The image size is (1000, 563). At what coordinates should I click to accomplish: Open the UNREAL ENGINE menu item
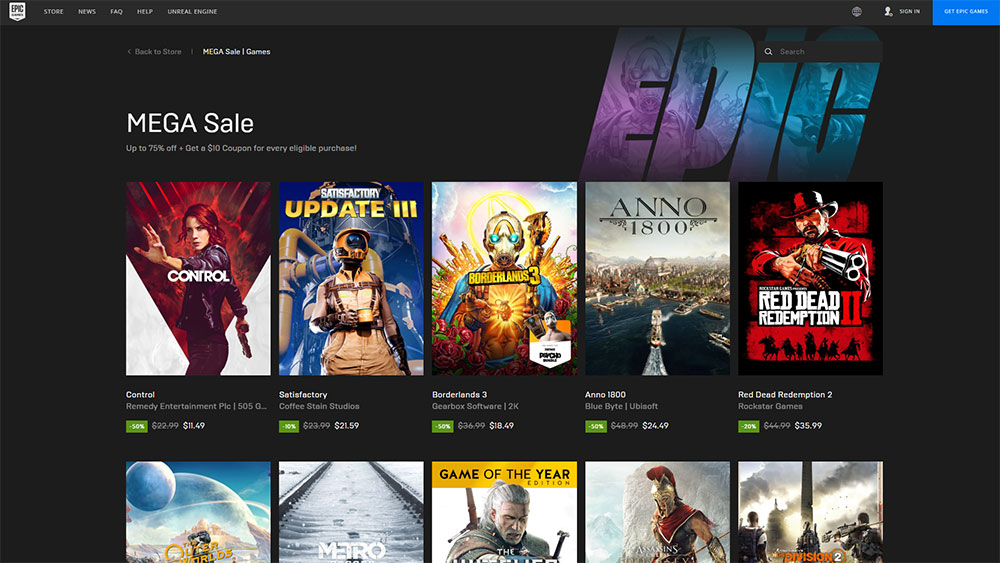point(192,11)
